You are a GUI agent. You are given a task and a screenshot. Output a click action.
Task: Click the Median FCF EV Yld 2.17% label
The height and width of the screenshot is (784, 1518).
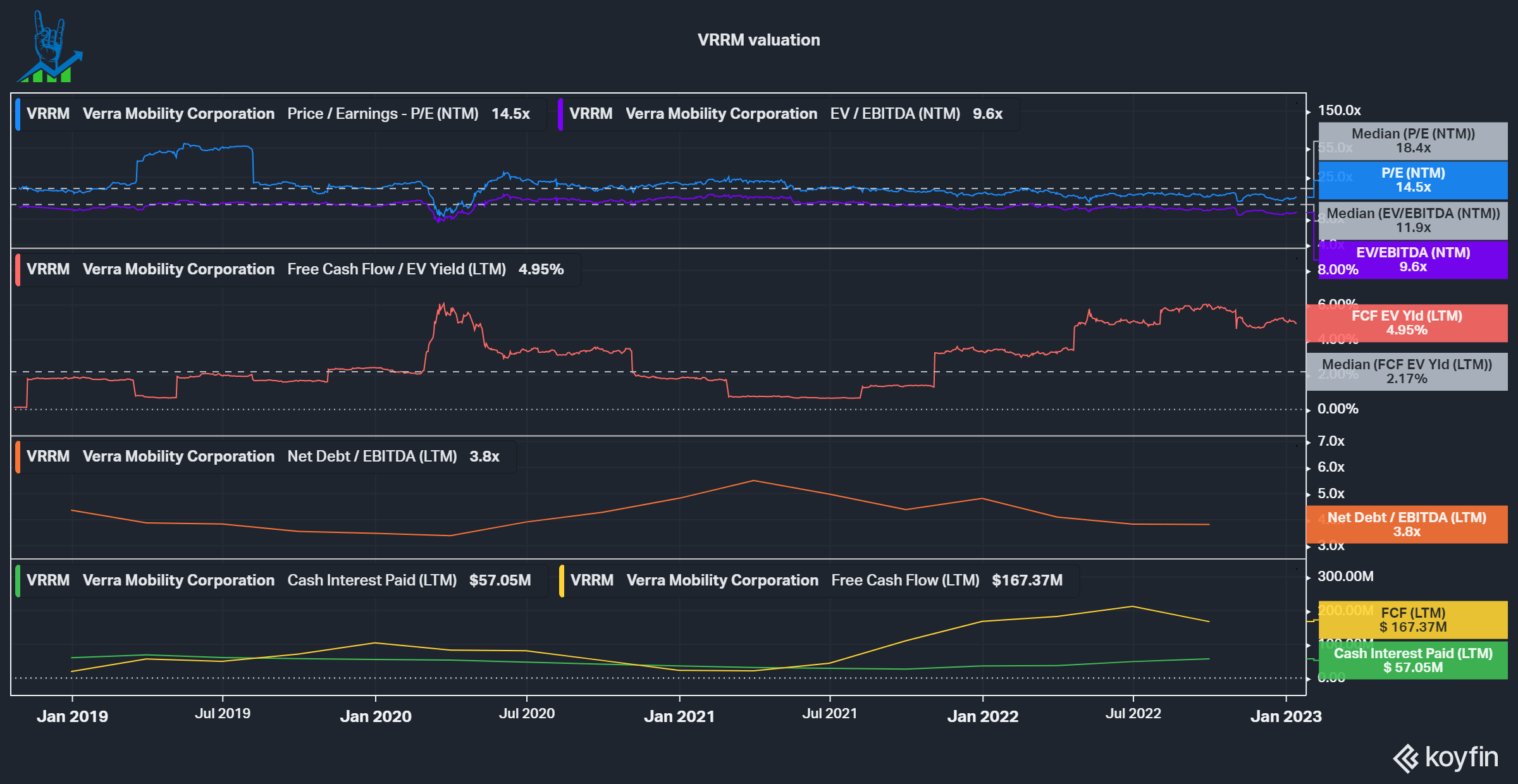(x=1406, y=372)
